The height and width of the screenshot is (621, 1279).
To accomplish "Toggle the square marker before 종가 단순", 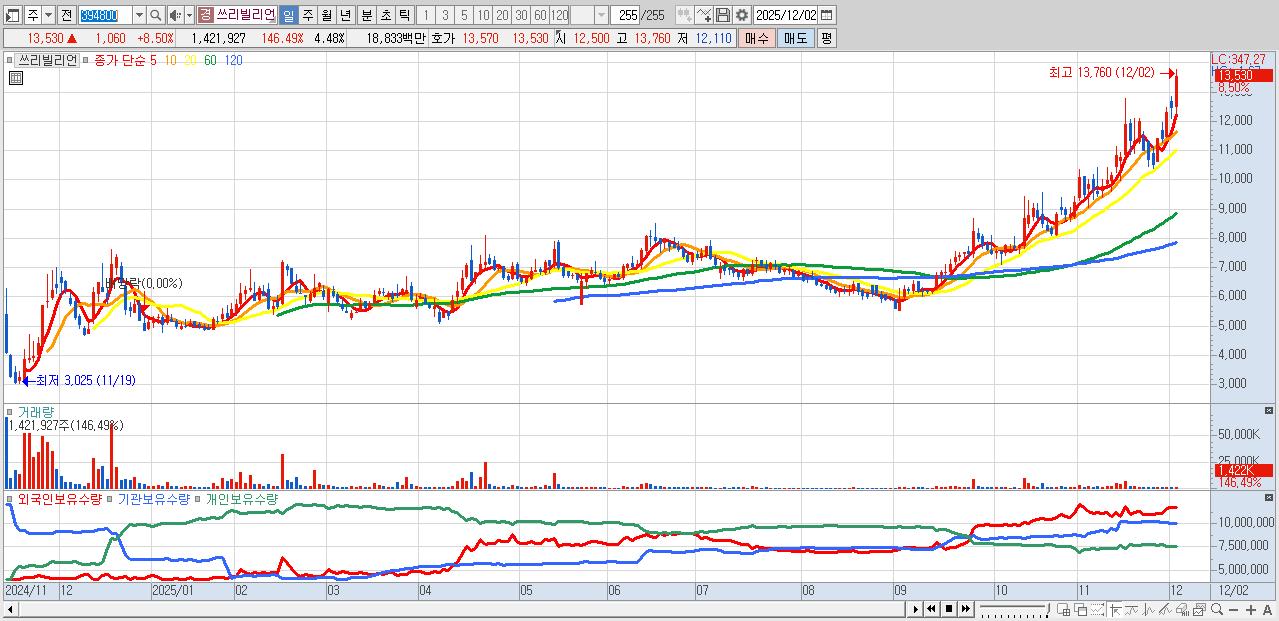I will 87,60.
